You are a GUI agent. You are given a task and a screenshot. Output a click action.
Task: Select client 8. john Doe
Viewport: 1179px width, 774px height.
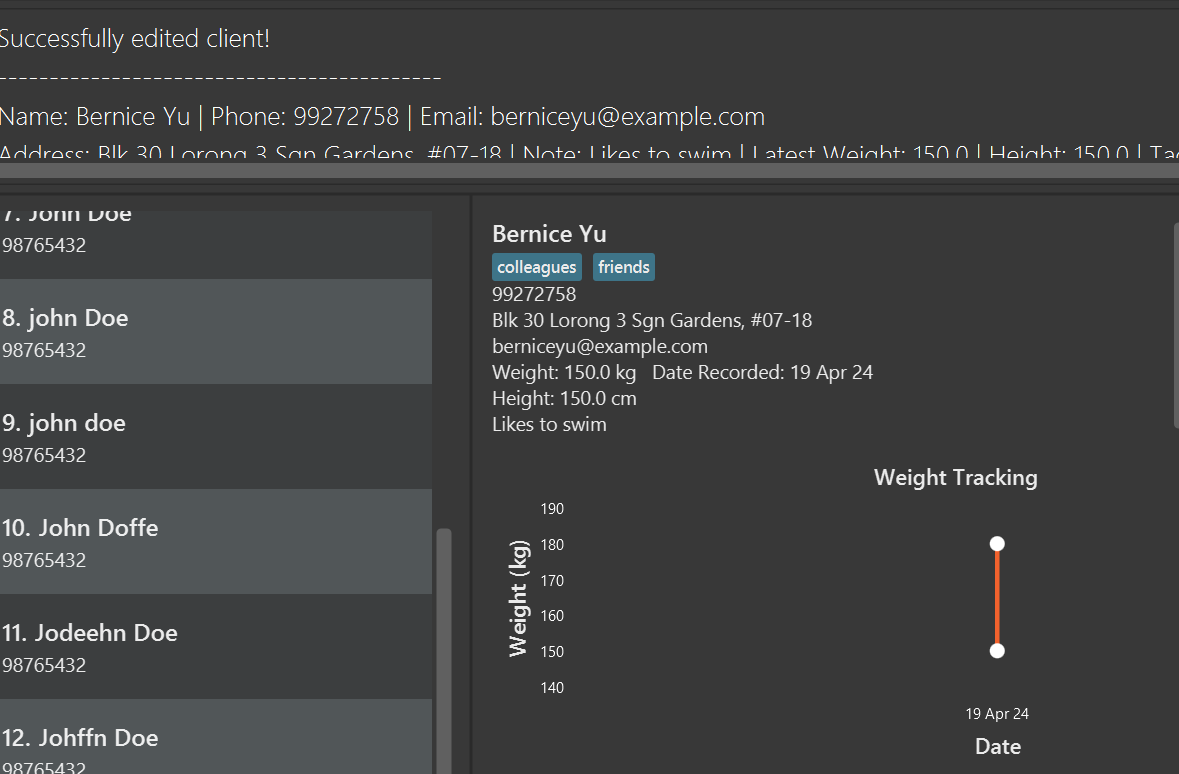[x=216, y=332]
